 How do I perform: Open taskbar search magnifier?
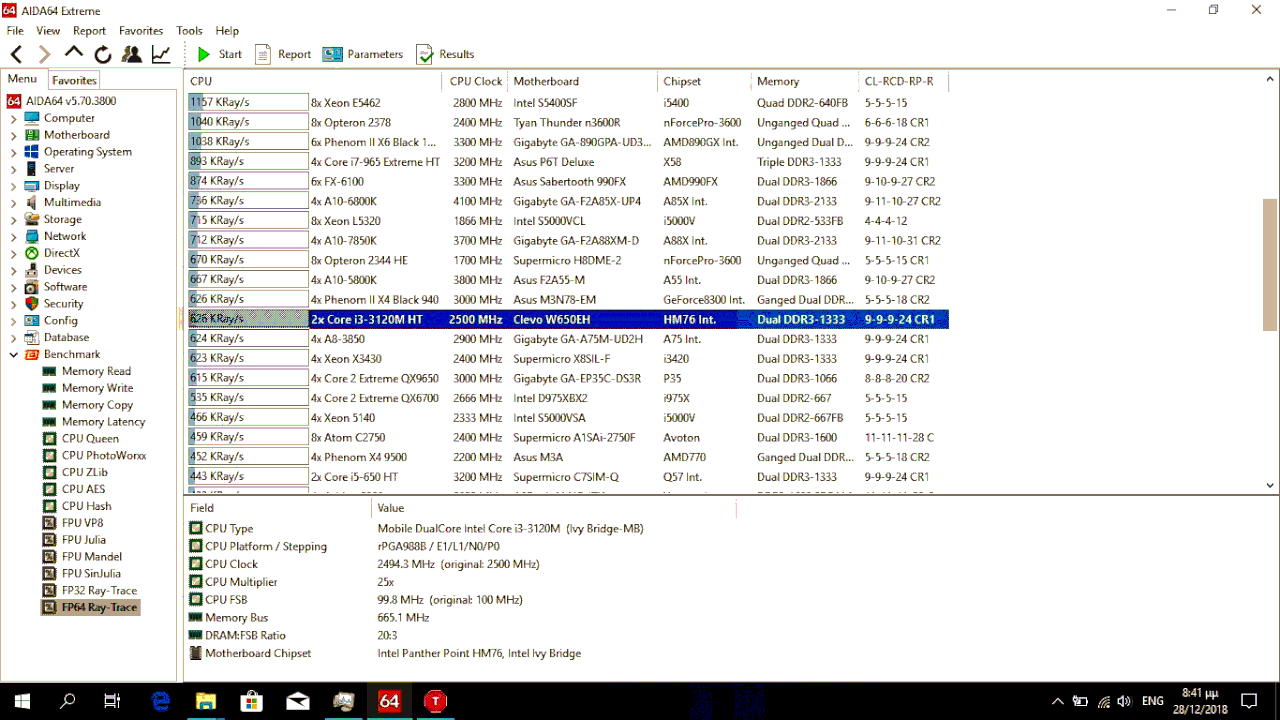tap(68, 701)
